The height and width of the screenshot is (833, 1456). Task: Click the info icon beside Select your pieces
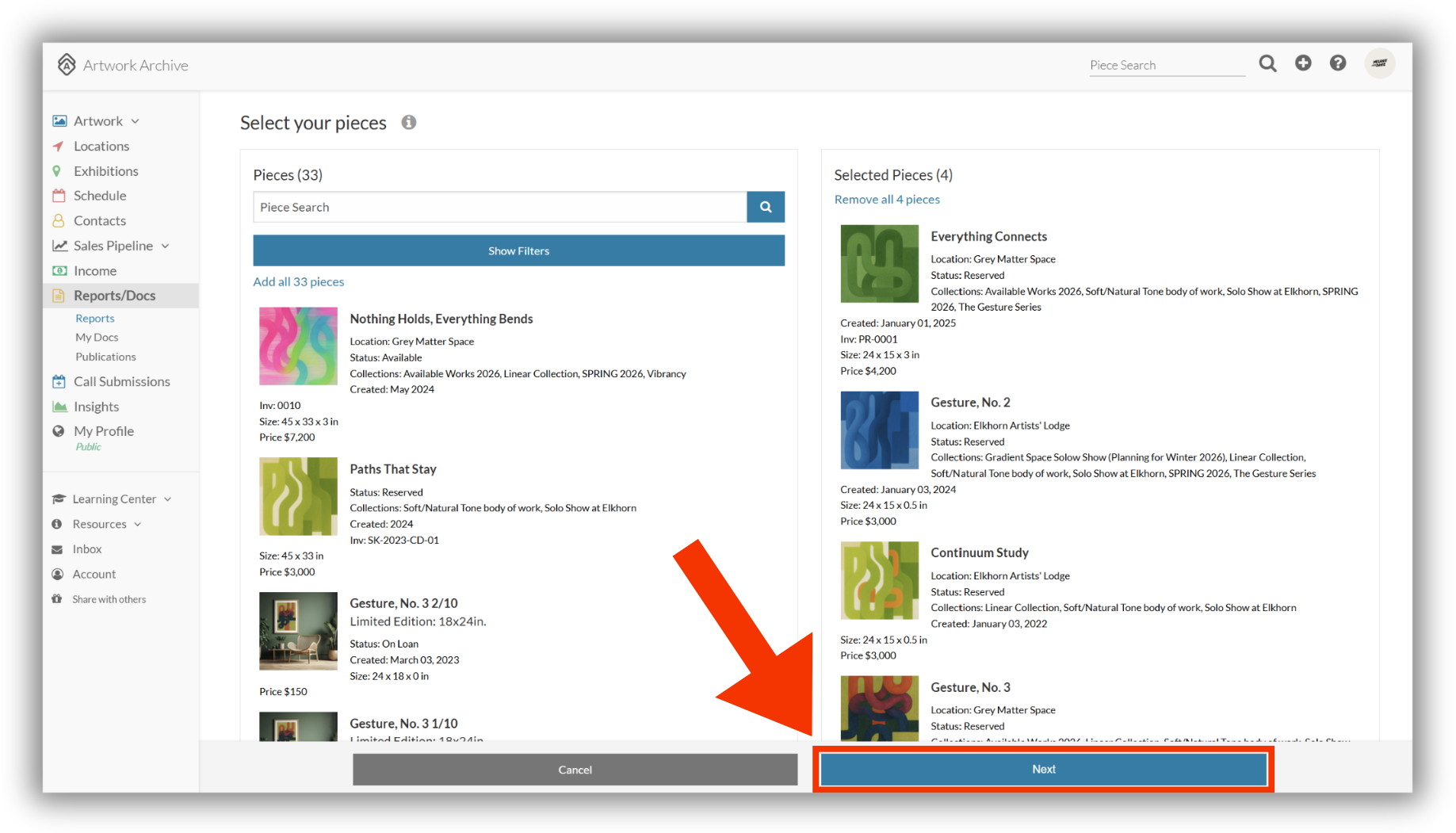(409, 122)
